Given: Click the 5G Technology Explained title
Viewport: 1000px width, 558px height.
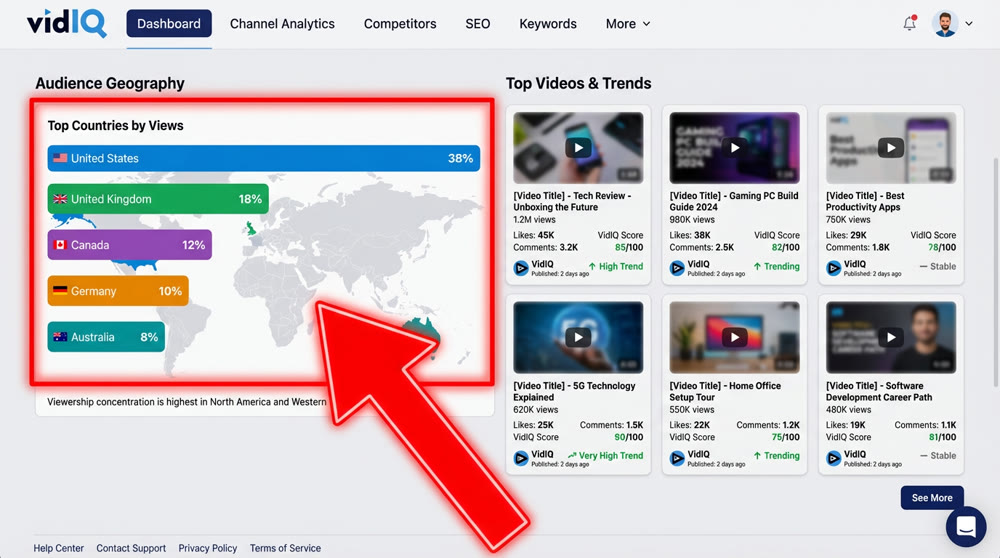Looking at the screenshot, I should (575, 392).
